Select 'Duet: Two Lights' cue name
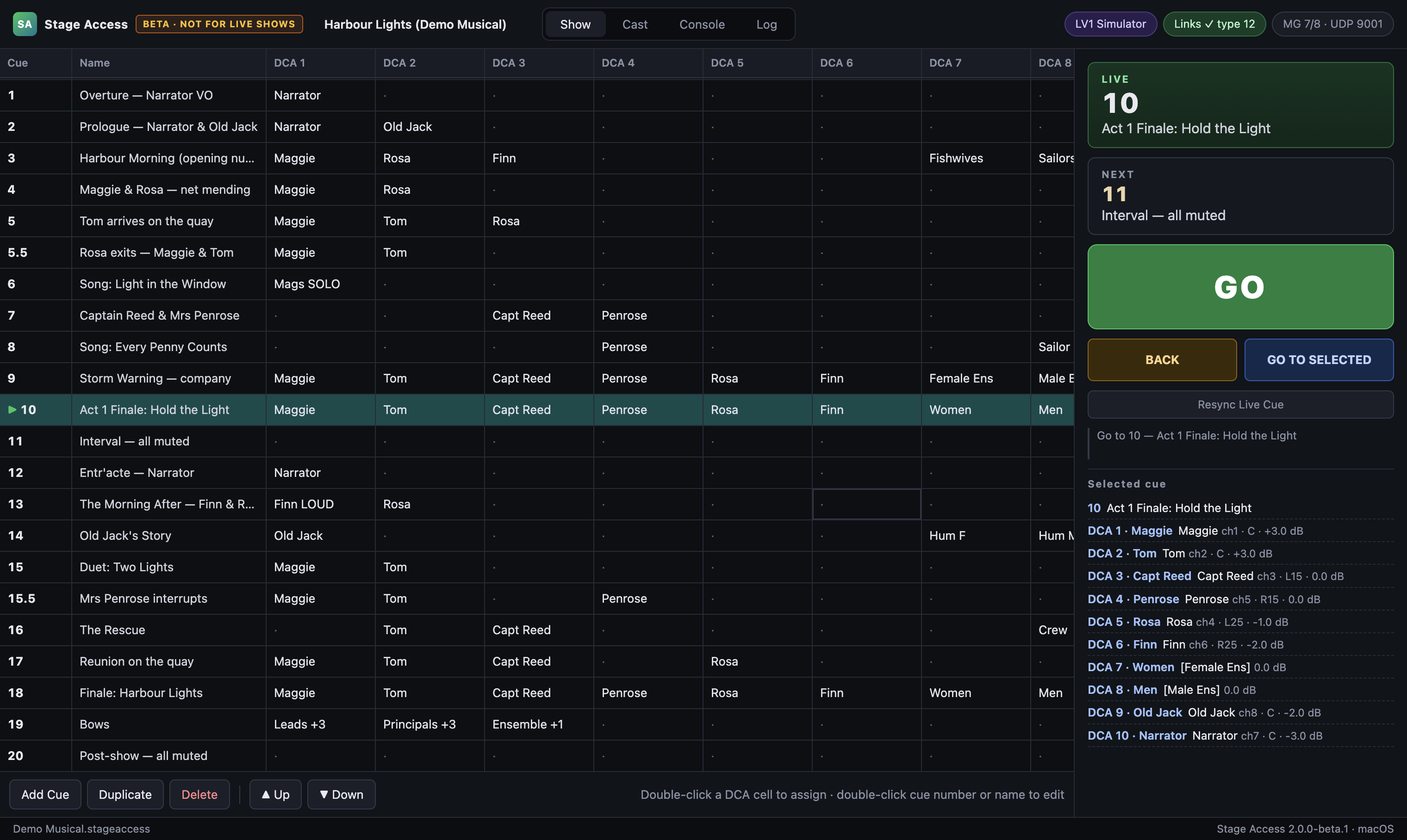 (126, 567)
